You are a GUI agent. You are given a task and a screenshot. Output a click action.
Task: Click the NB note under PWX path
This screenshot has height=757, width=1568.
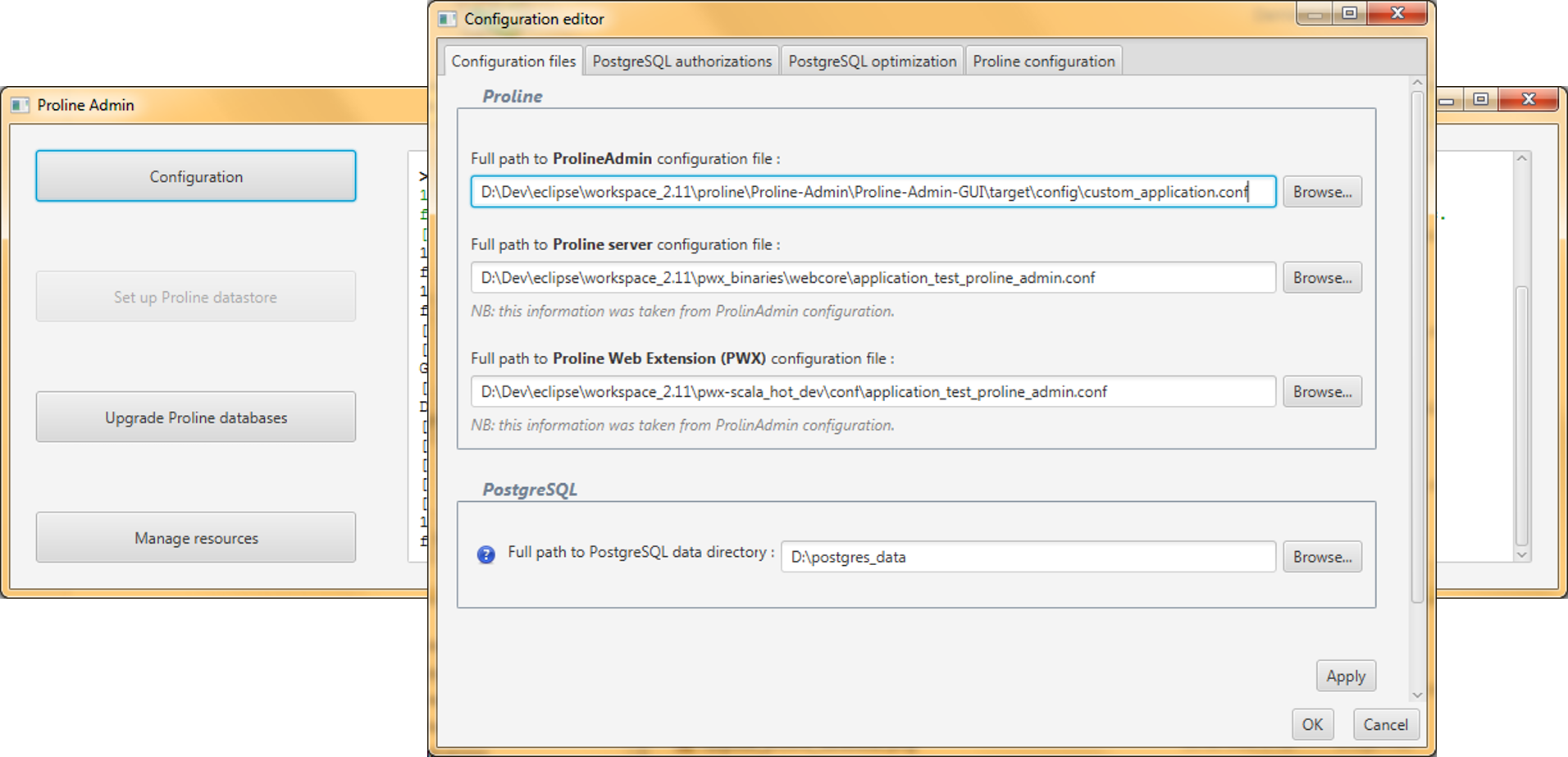[682, 425]
